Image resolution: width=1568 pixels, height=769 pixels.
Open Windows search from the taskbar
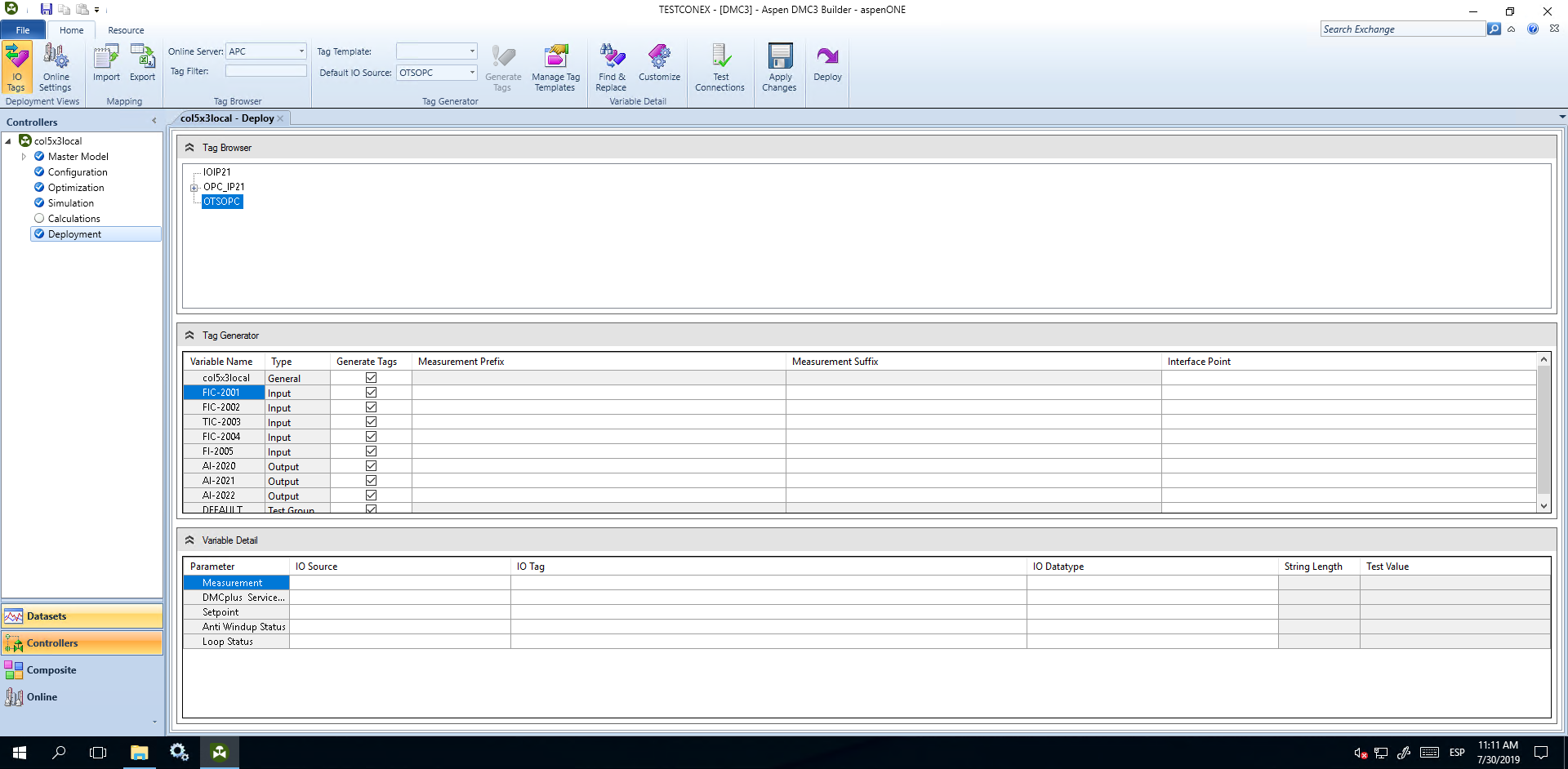coord(59,753)
